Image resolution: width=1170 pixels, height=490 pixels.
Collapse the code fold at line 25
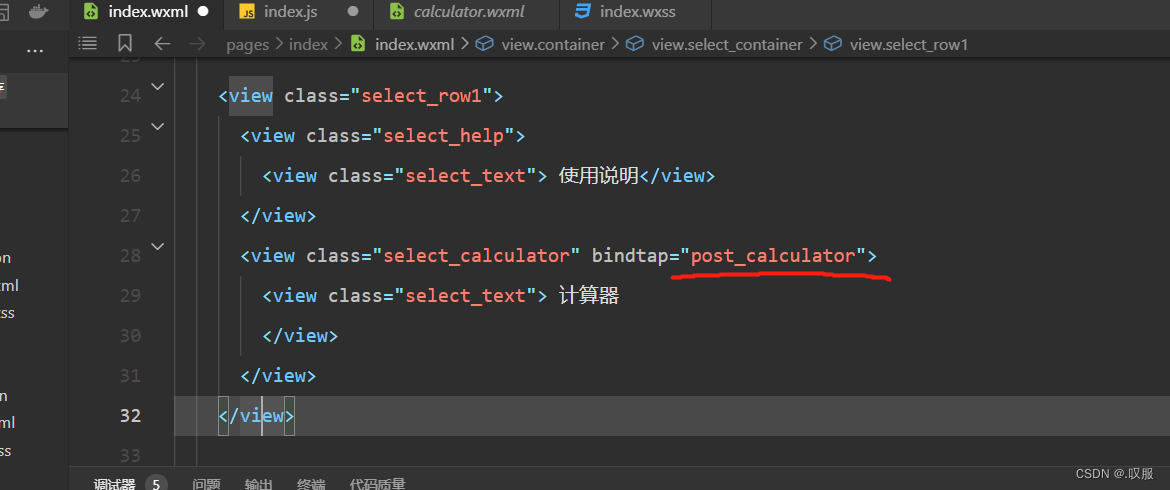coord(157,126)
